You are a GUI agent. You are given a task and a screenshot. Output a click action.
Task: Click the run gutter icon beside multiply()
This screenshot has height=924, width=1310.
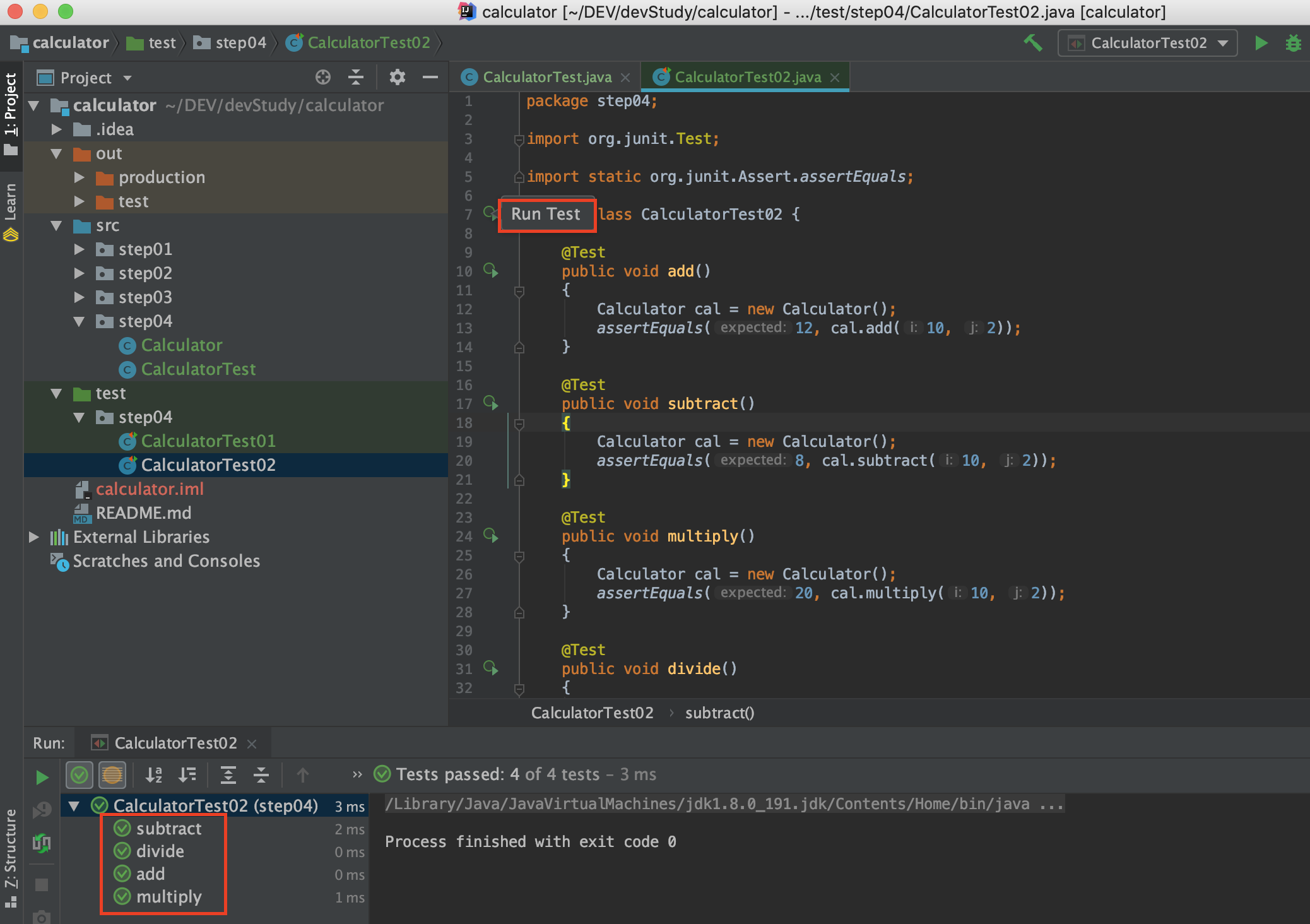491,536
